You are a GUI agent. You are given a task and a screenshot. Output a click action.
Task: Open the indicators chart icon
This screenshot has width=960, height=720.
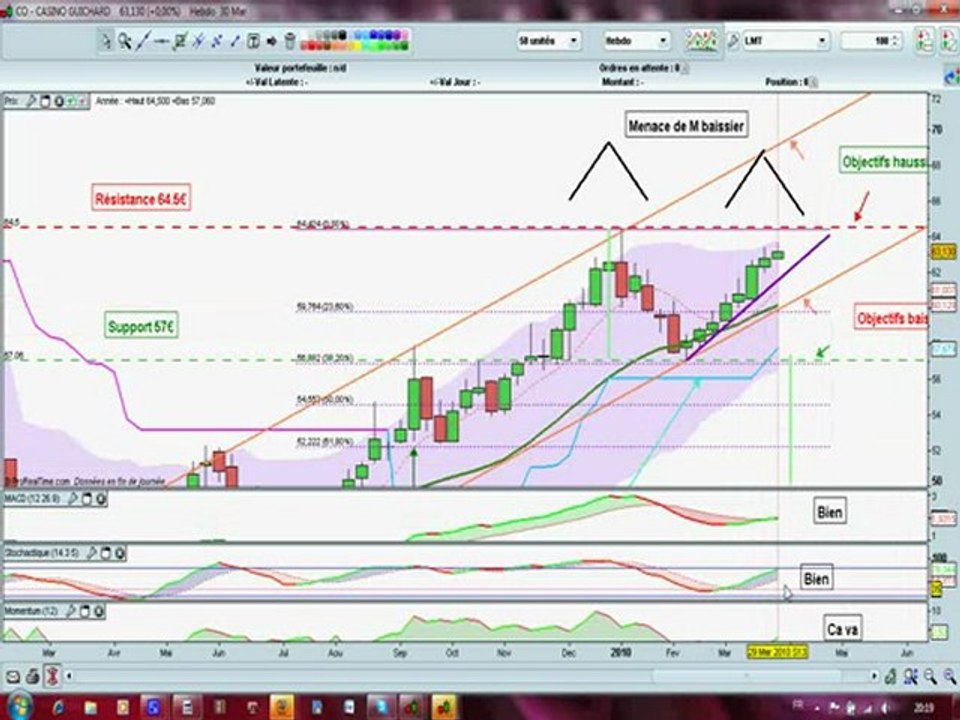(701, 40)
